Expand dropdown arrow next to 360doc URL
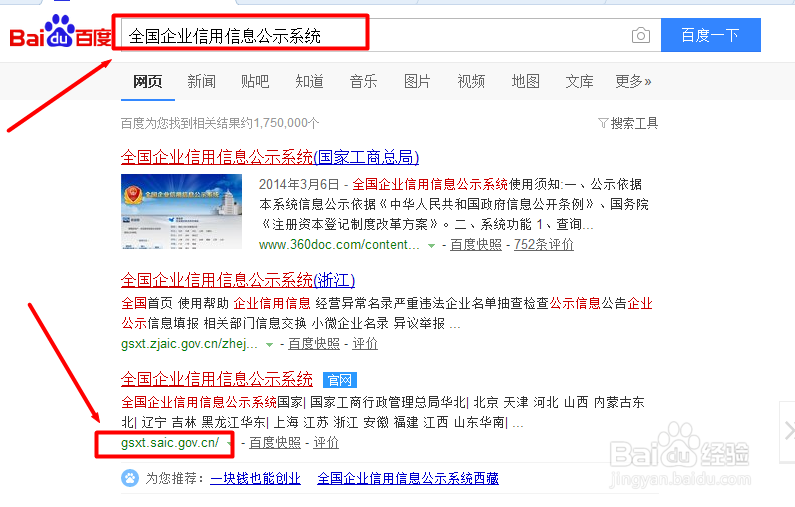The image size is (795, 507). tap(431, 245)
